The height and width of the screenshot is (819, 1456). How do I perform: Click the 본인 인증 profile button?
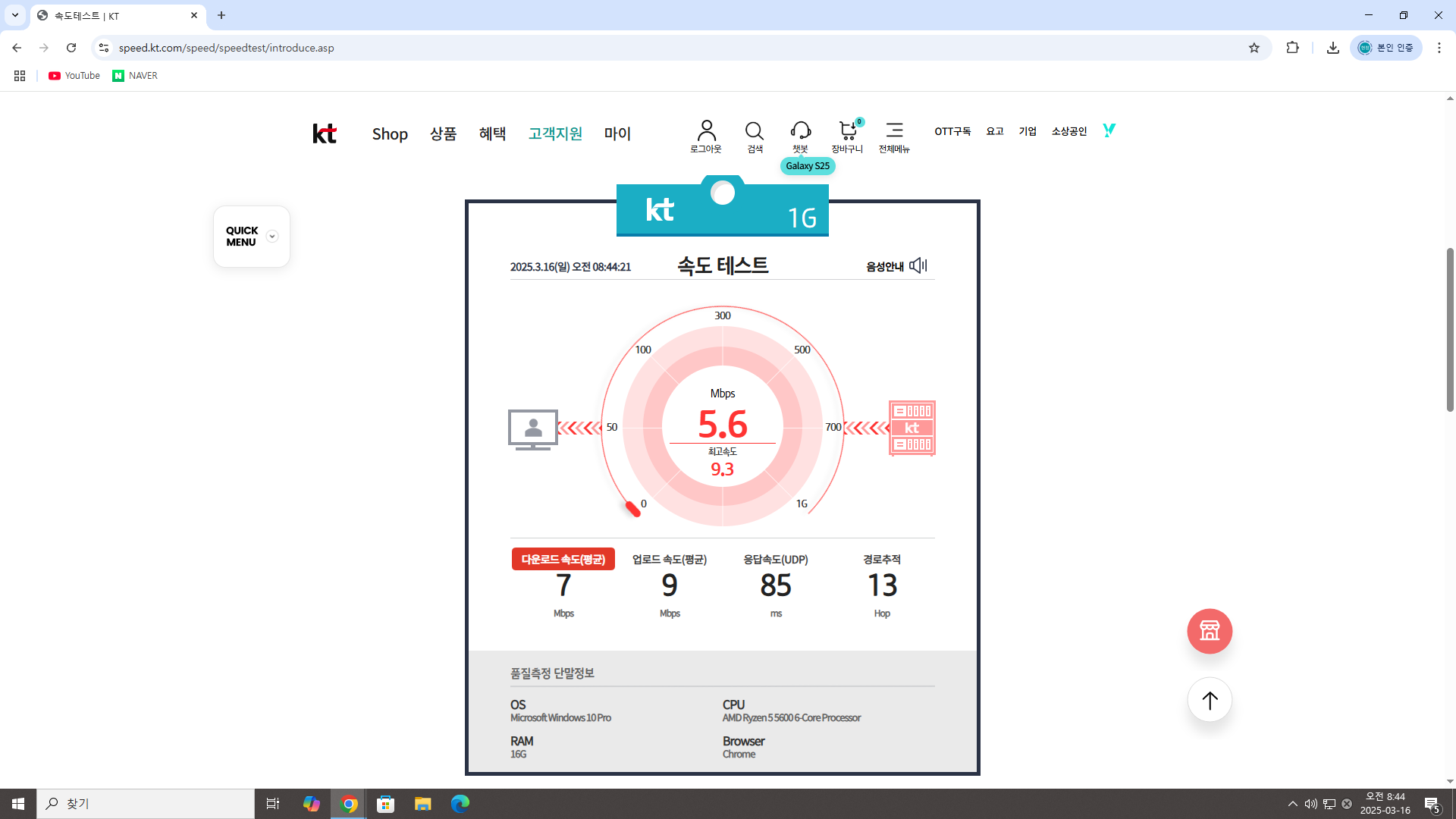point(1386,48)
